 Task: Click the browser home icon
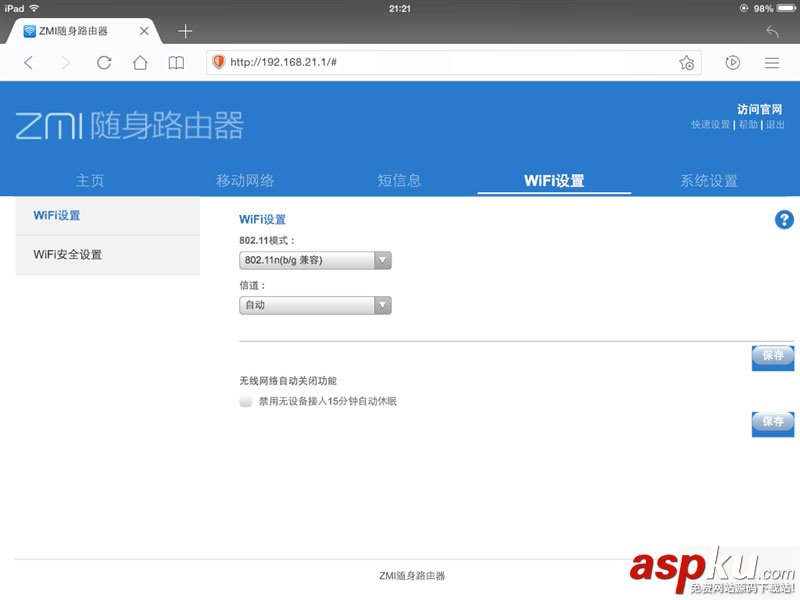[140, 62]
